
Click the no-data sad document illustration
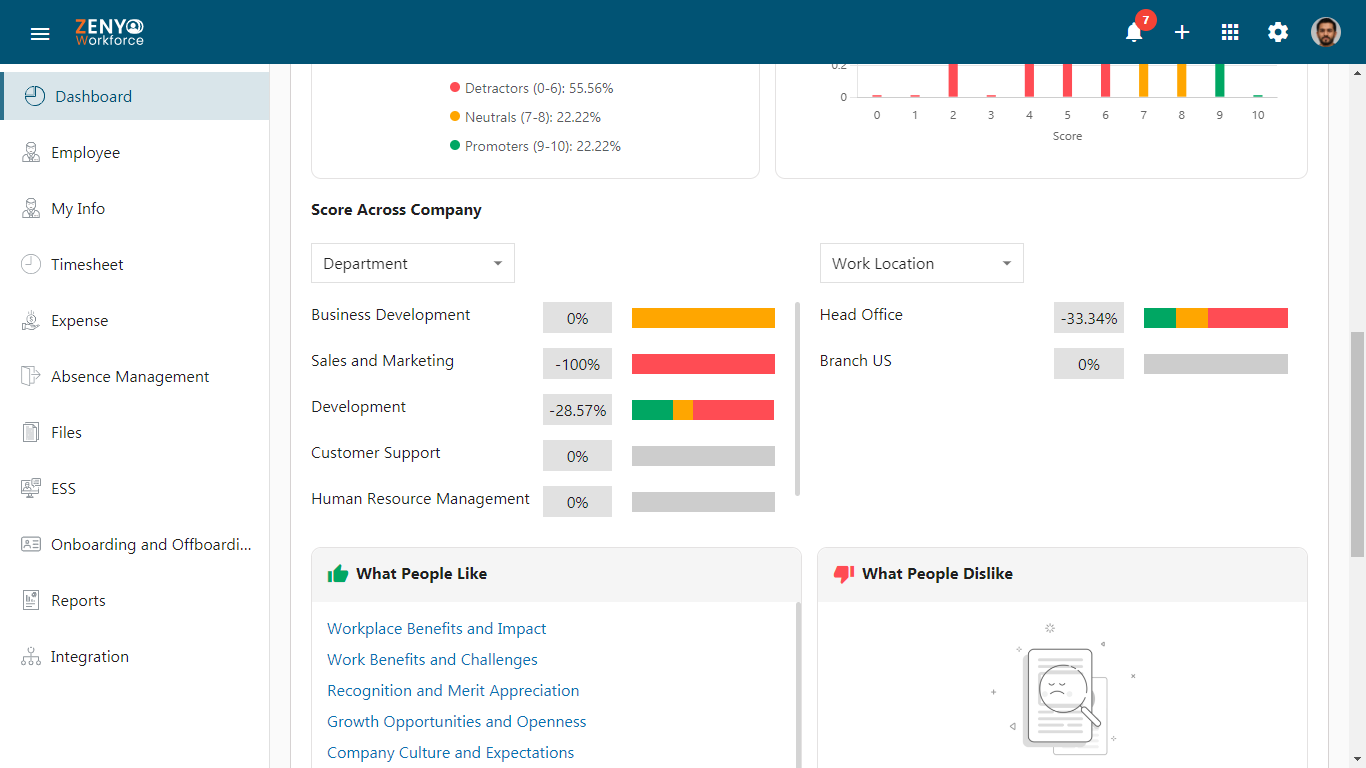point(1063,690)
